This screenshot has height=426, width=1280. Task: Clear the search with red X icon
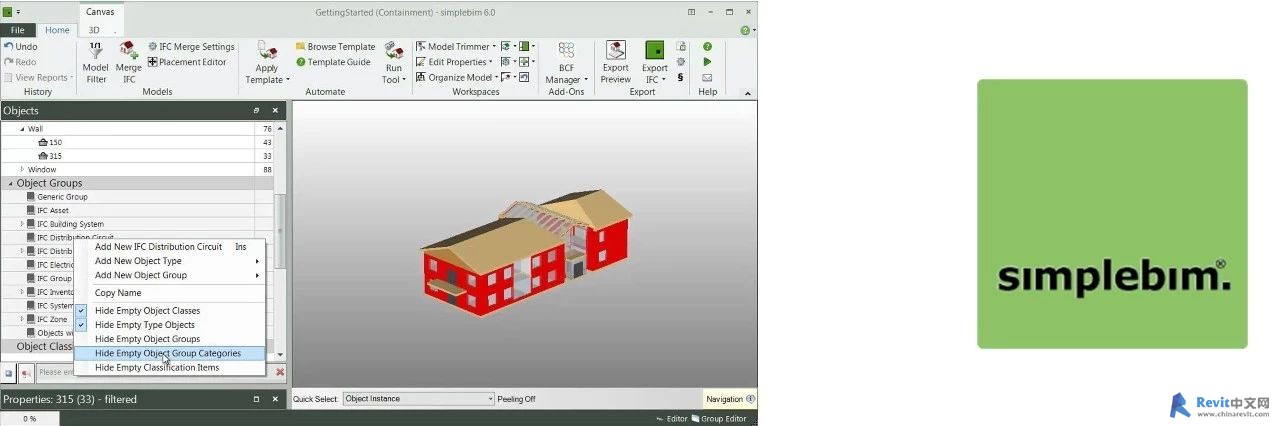(280, 372)
